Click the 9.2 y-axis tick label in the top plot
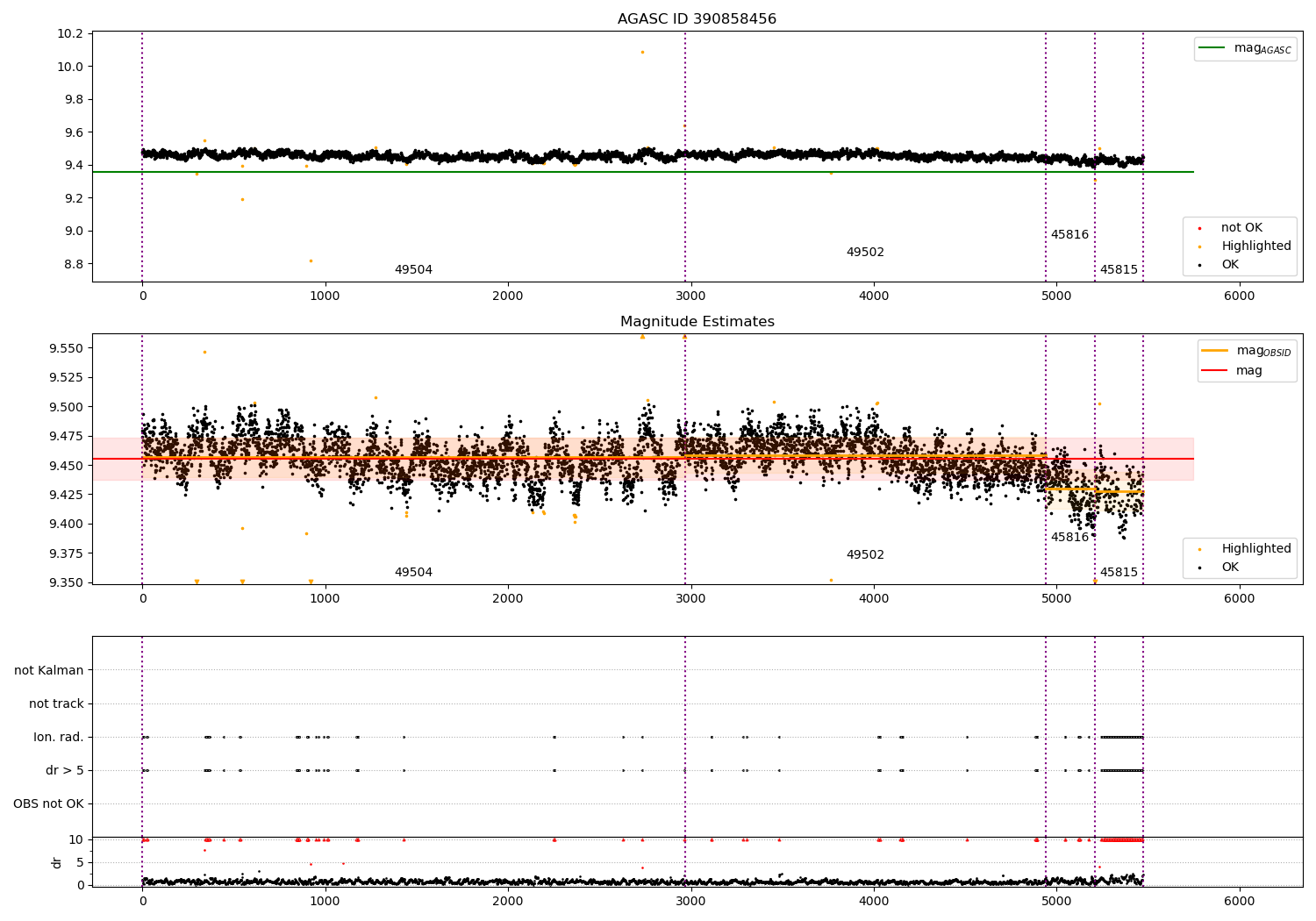1316x921 pixels. tap(74, 199)
